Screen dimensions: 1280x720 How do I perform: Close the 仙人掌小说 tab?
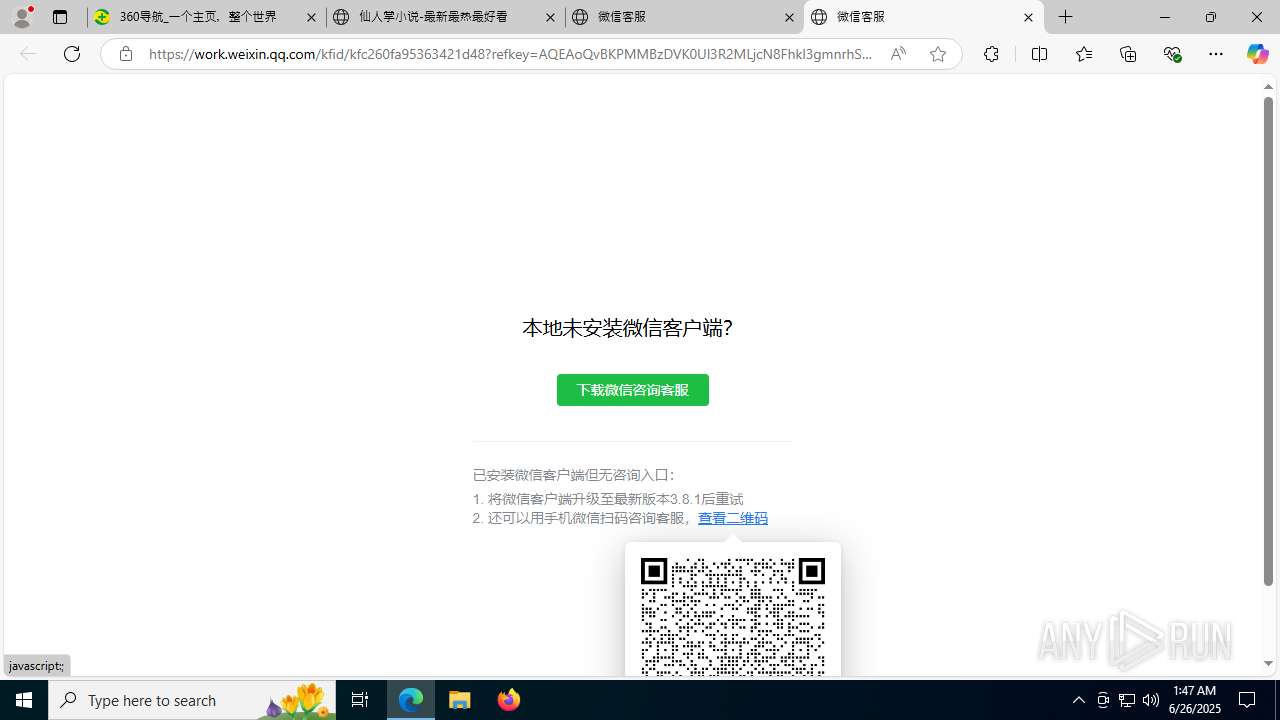tap(550, 17)
